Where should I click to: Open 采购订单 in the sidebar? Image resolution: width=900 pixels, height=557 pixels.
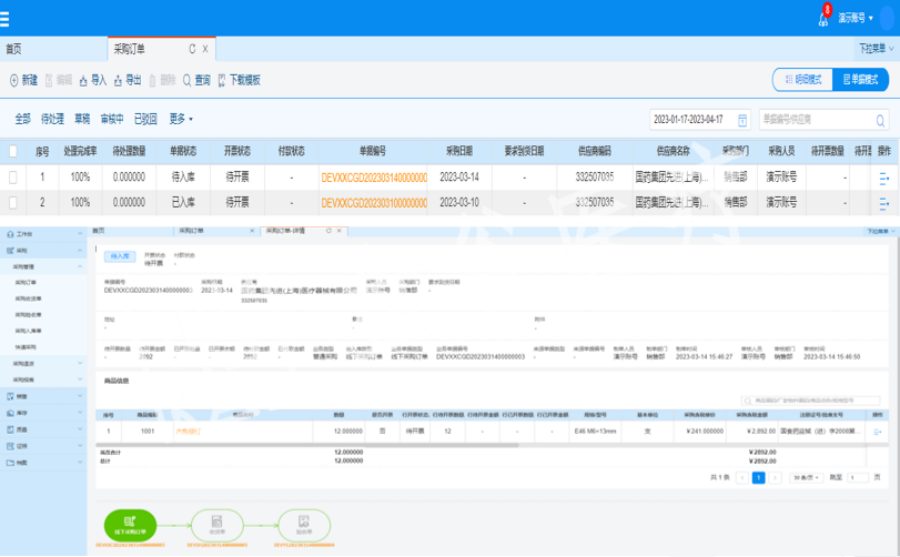(26, 283)
